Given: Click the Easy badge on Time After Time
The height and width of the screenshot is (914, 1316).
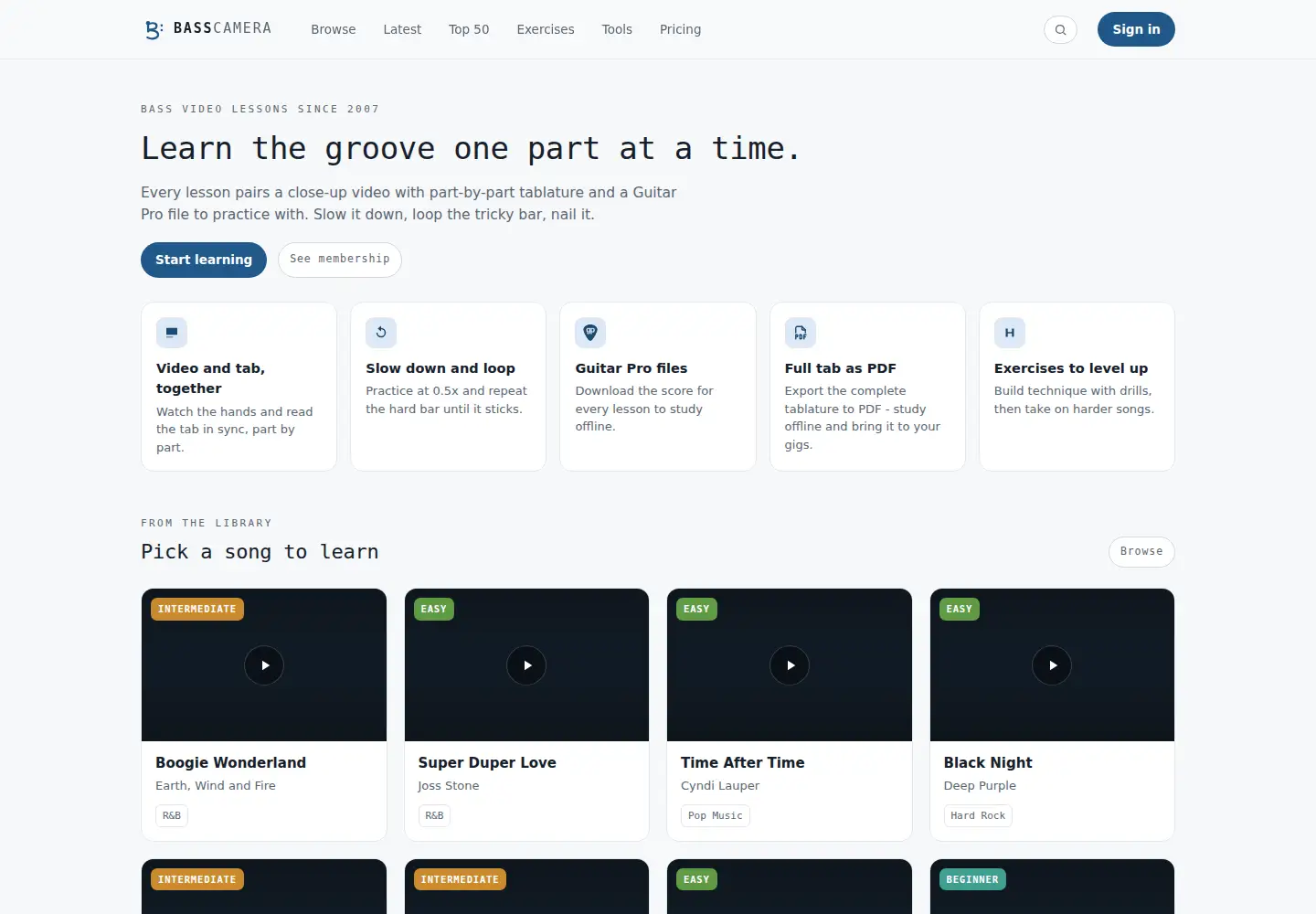Looking at the screenshot, I should [696, 609].
